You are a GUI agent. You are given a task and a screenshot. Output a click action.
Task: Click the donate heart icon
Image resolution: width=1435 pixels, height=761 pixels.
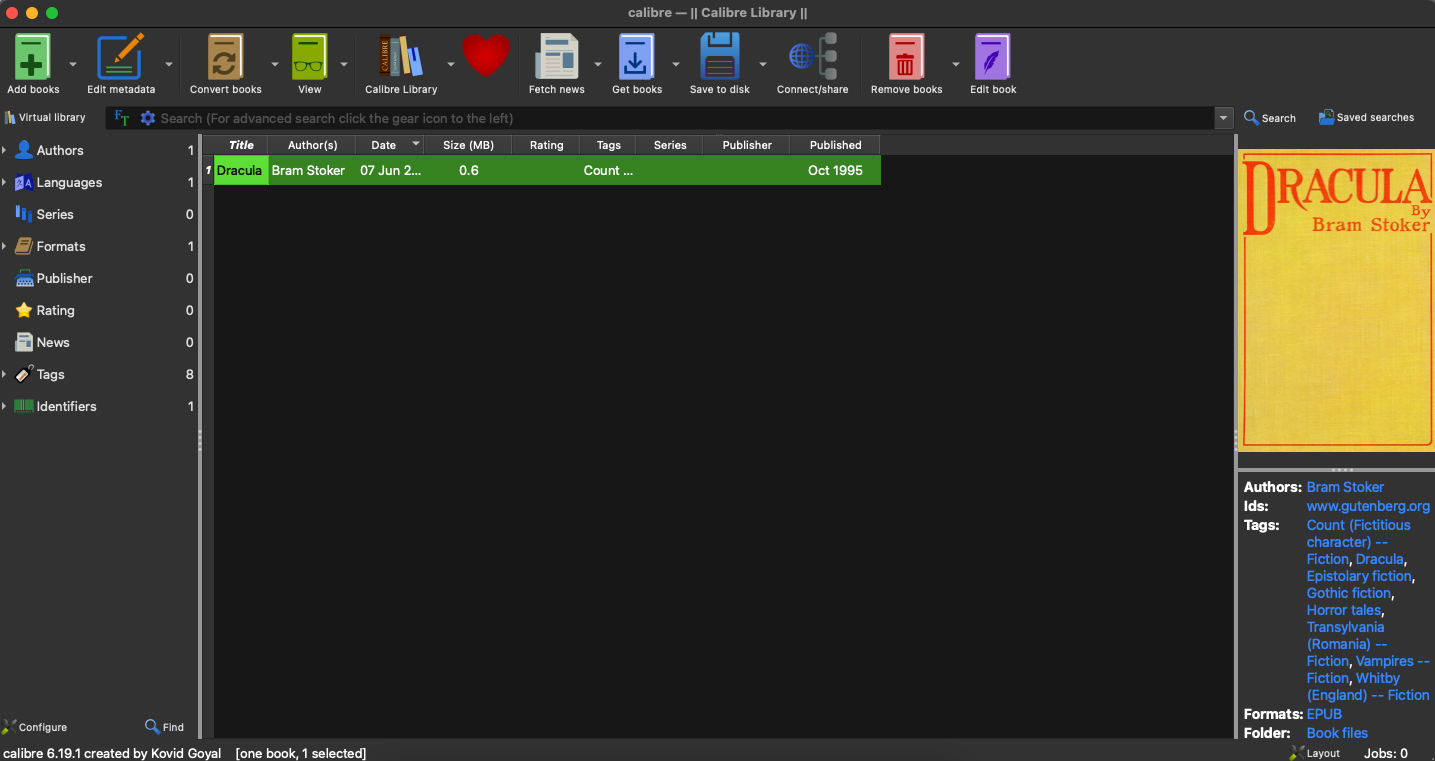[486, 55]
